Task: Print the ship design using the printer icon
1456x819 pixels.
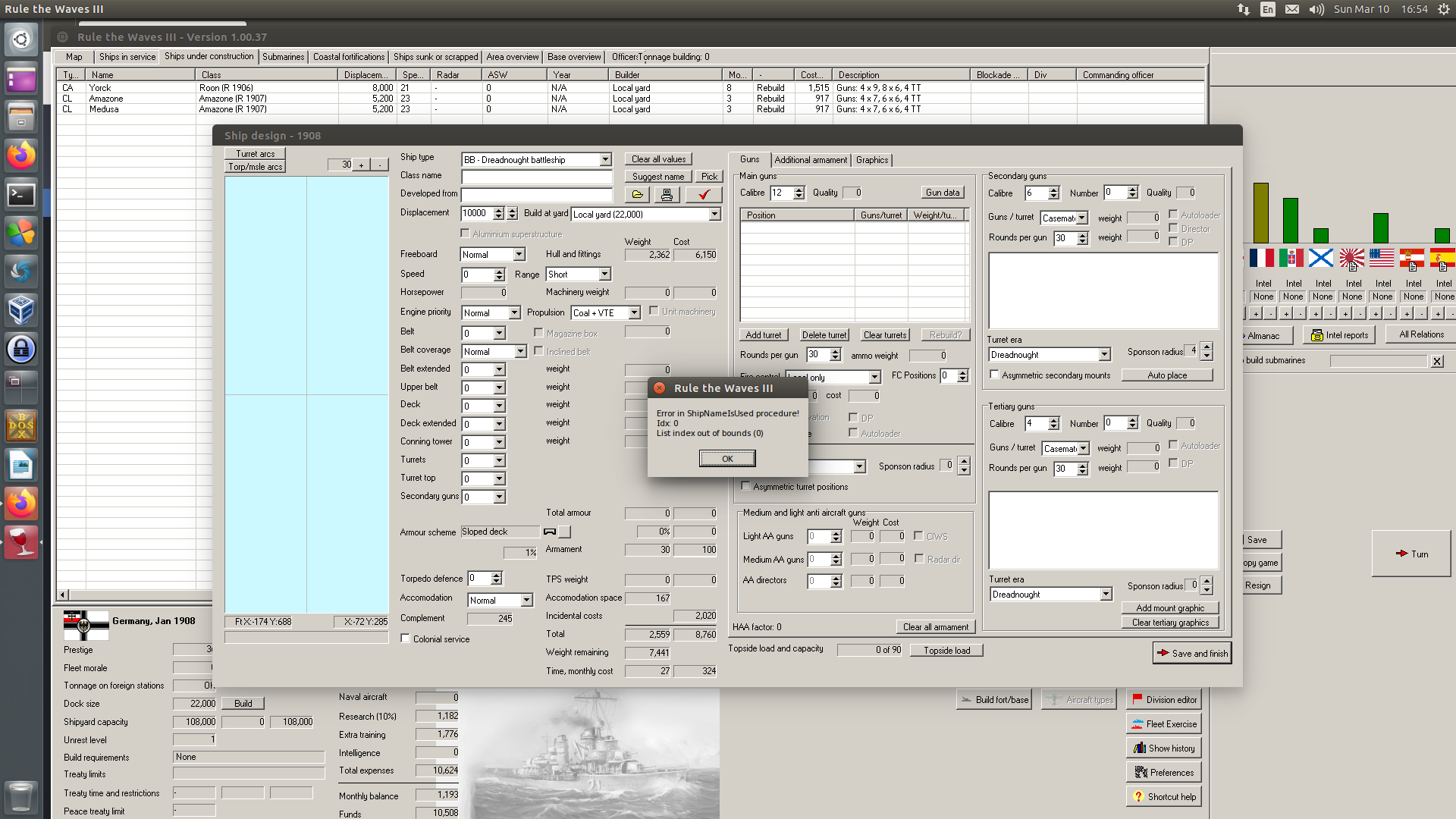Action: coord(667,194)
